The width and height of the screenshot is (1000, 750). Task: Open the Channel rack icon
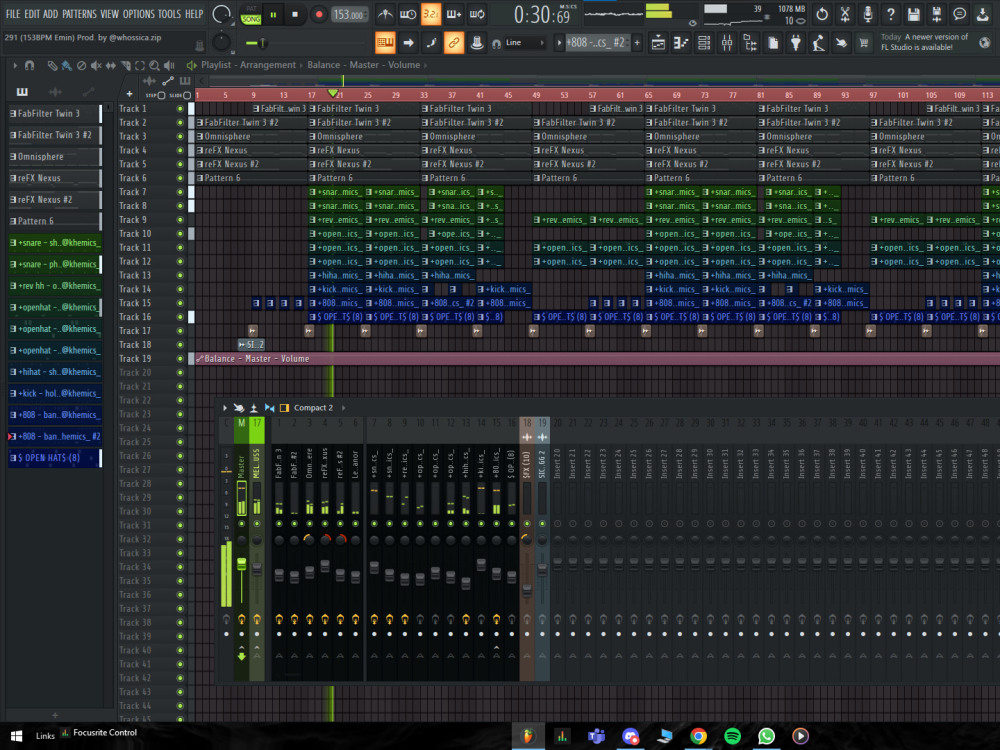(x=704, y=43)
